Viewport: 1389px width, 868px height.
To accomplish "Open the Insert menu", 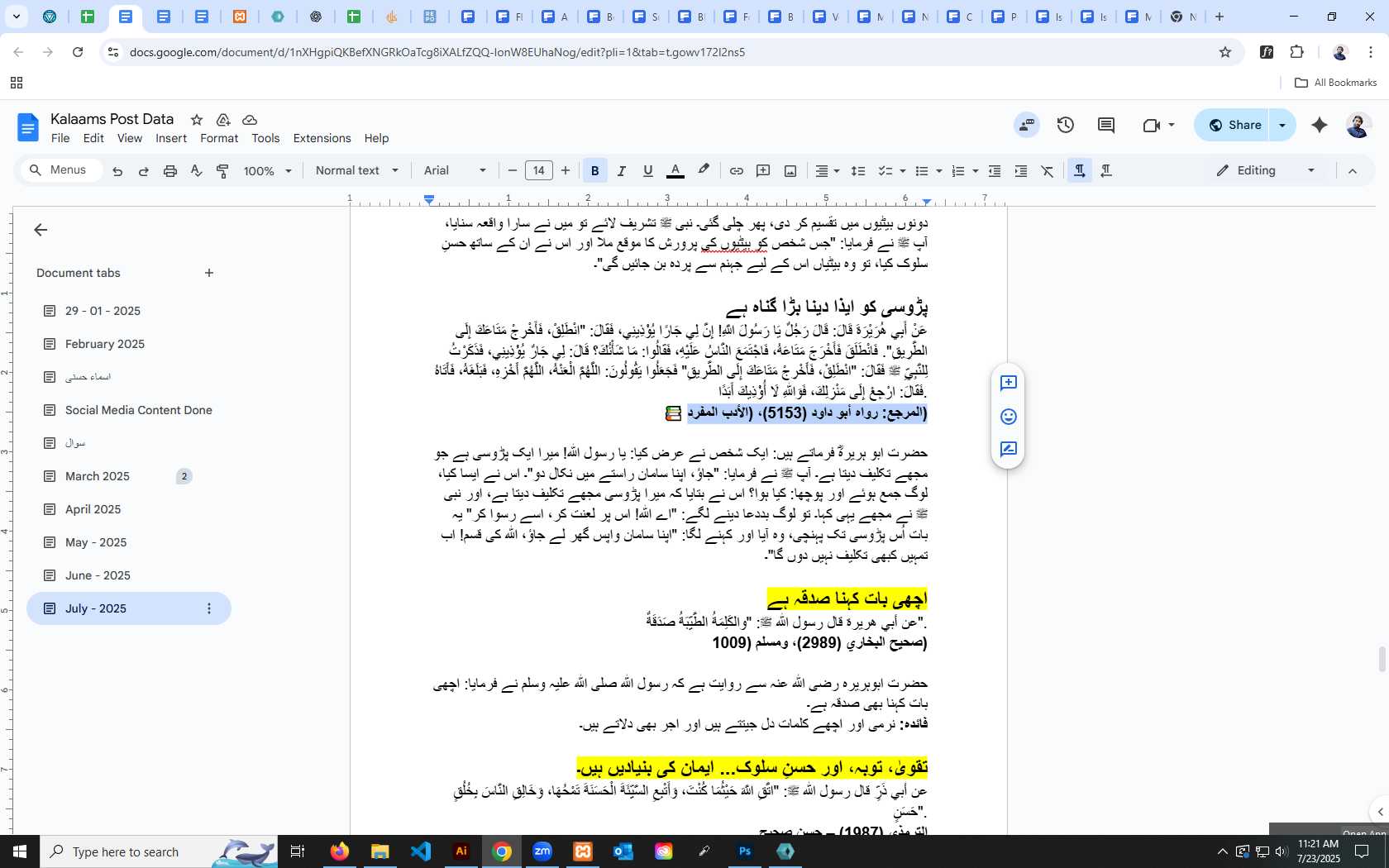I will (171, 138).
